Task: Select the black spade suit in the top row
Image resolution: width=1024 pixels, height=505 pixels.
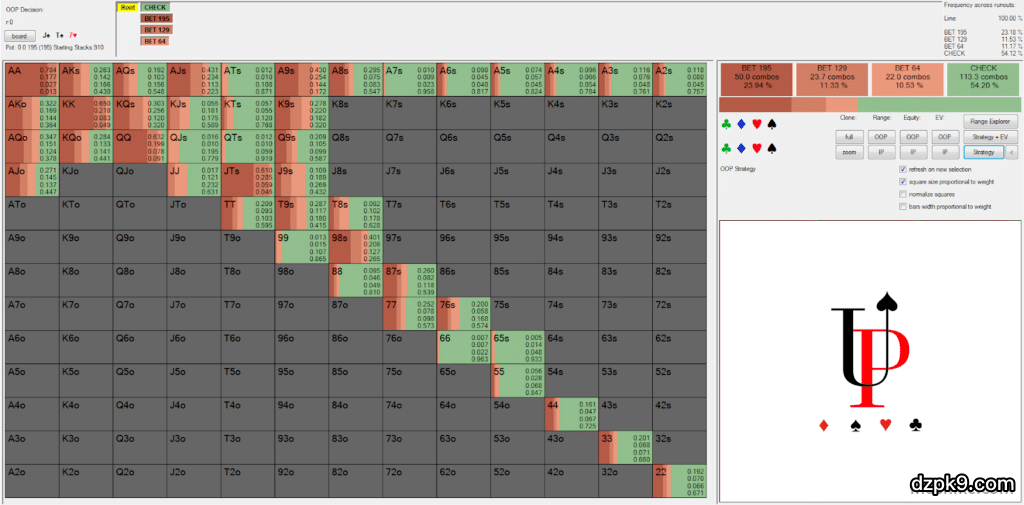Action: pos(771,125)
